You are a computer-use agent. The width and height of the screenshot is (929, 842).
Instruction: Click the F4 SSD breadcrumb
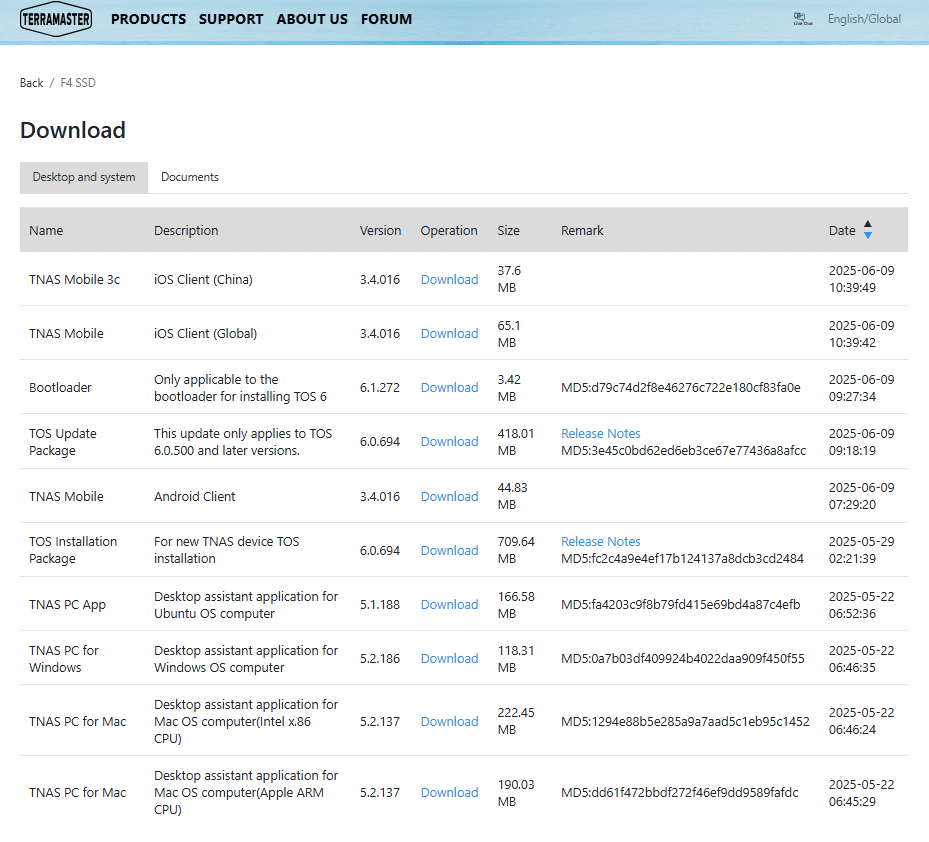point(78,83)
